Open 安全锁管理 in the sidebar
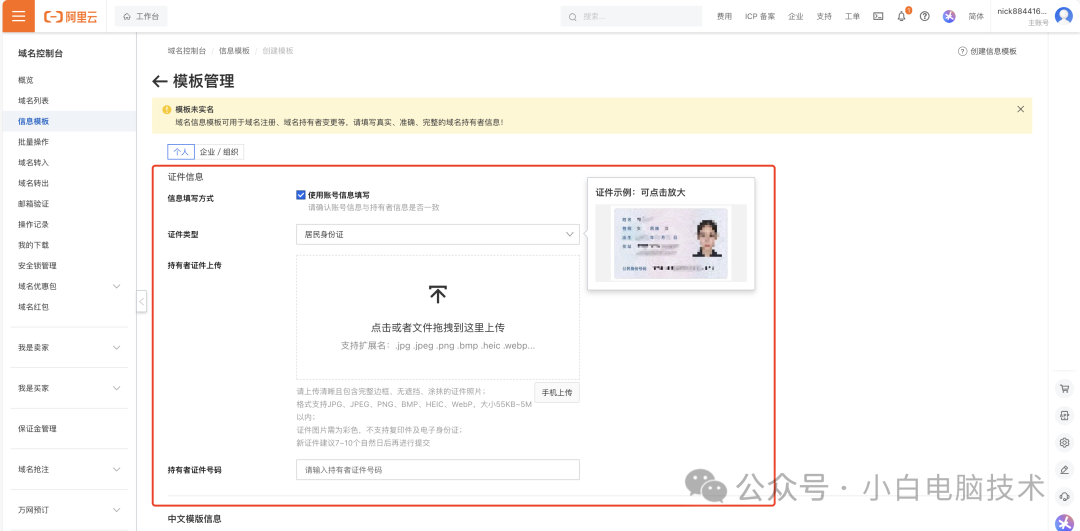This screenshot has width=1080, height=531. (37, 266)
